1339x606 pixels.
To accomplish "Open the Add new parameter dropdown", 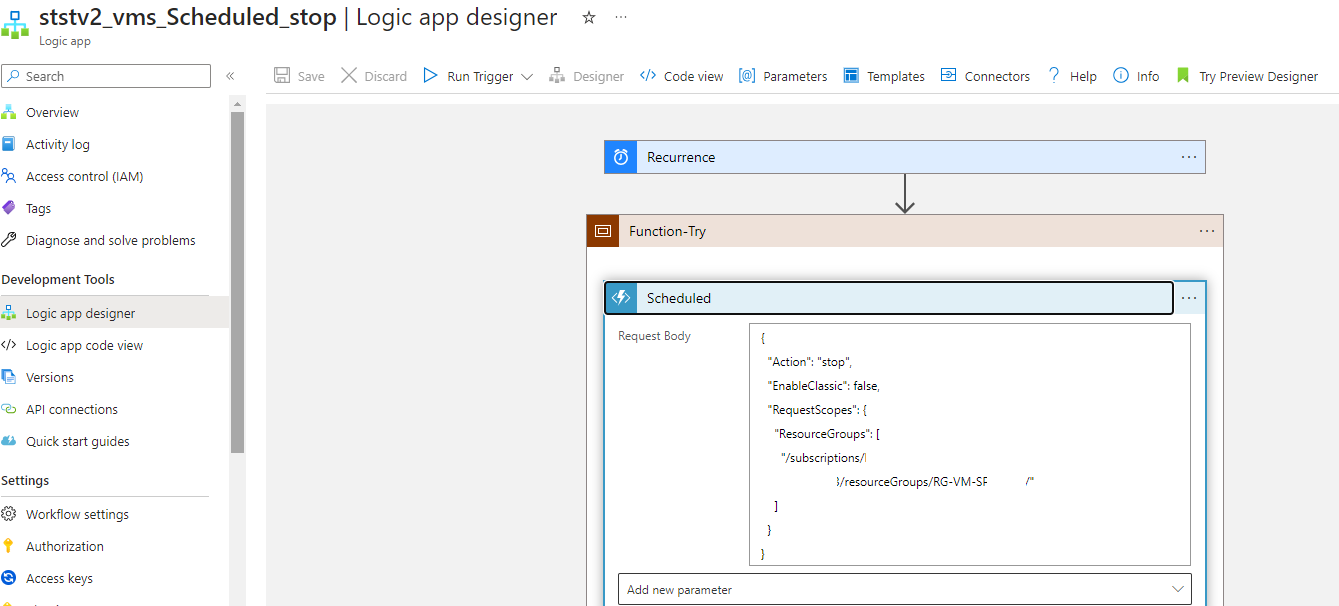I will tap(905, 589).
